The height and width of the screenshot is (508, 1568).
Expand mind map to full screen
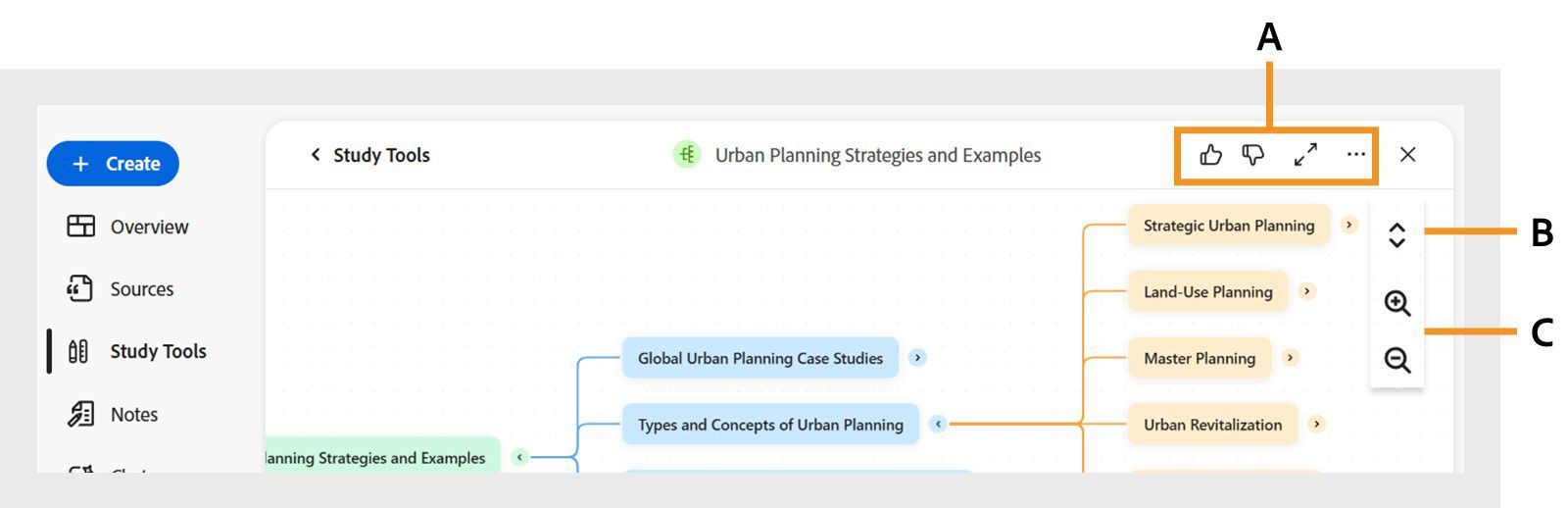click(1305, 155)
